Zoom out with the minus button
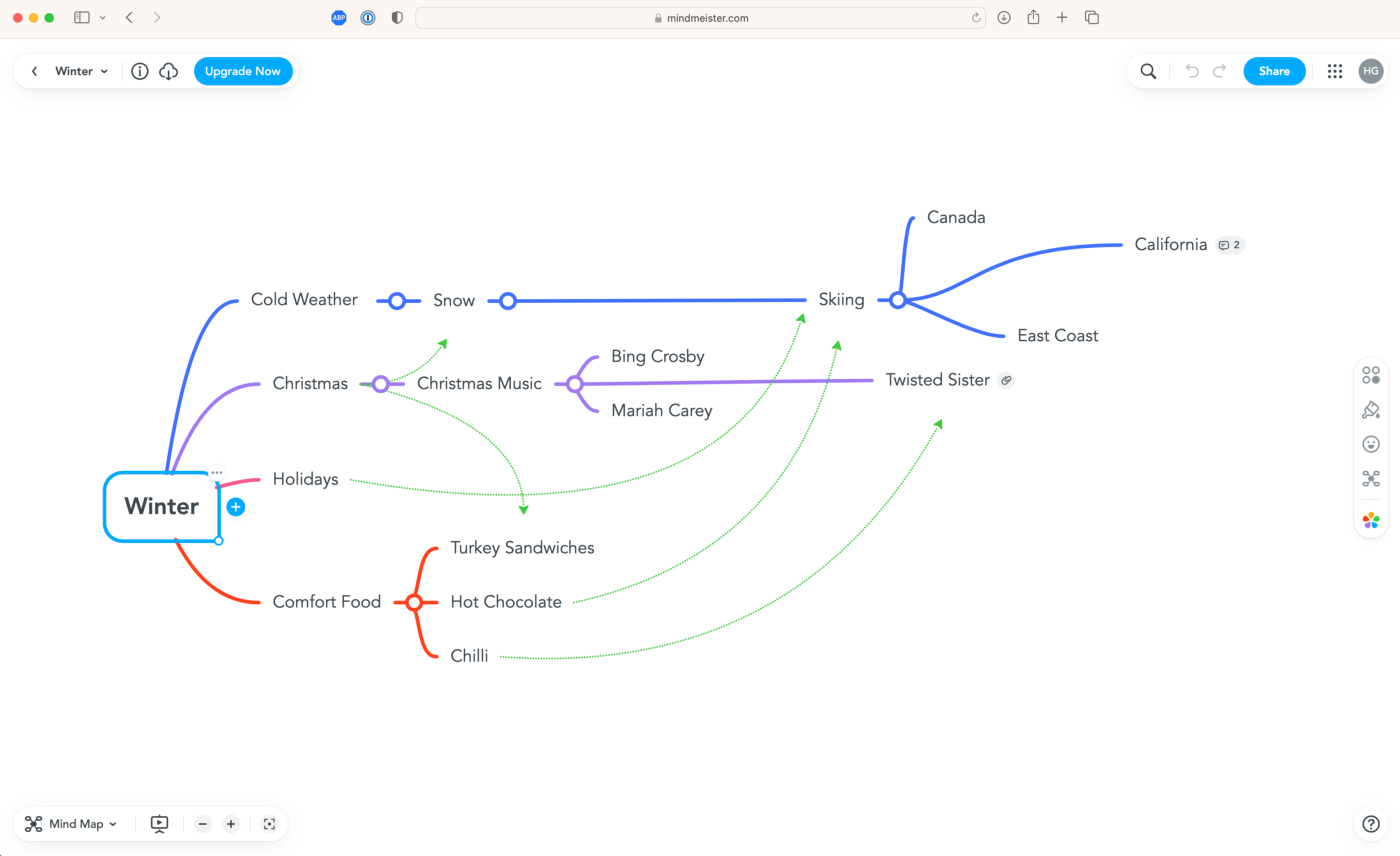This screenshot has height=856, width=1400. (203, 824)
